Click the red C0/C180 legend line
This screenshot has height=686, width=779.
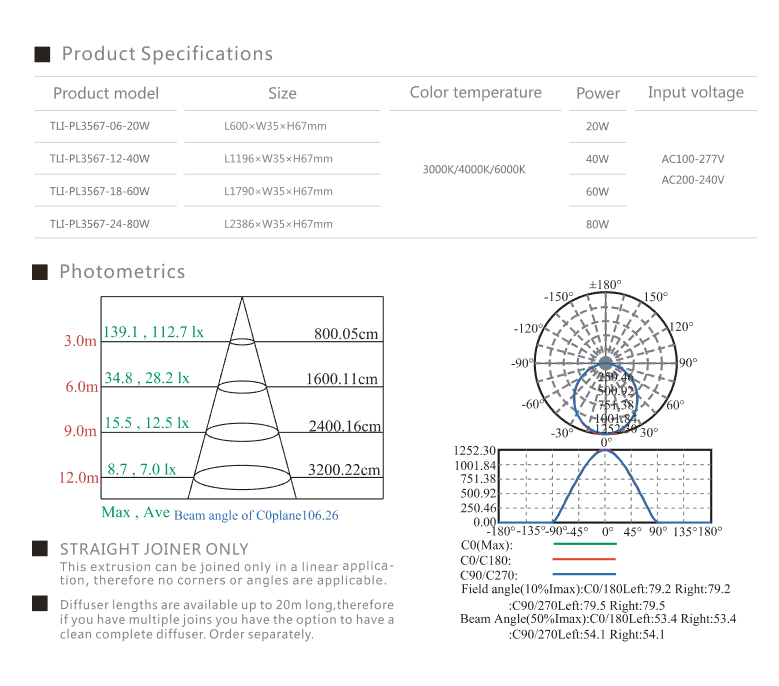(x=585, y=560)
